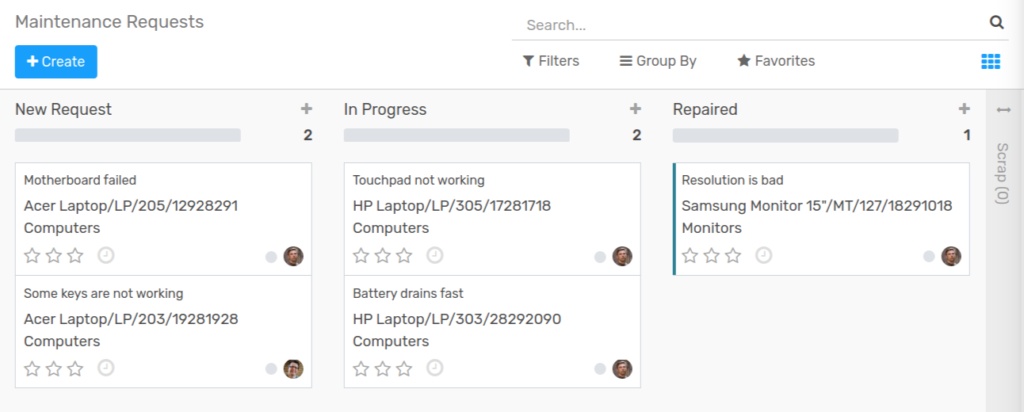Switch to kanban view icon

[991, 61]
